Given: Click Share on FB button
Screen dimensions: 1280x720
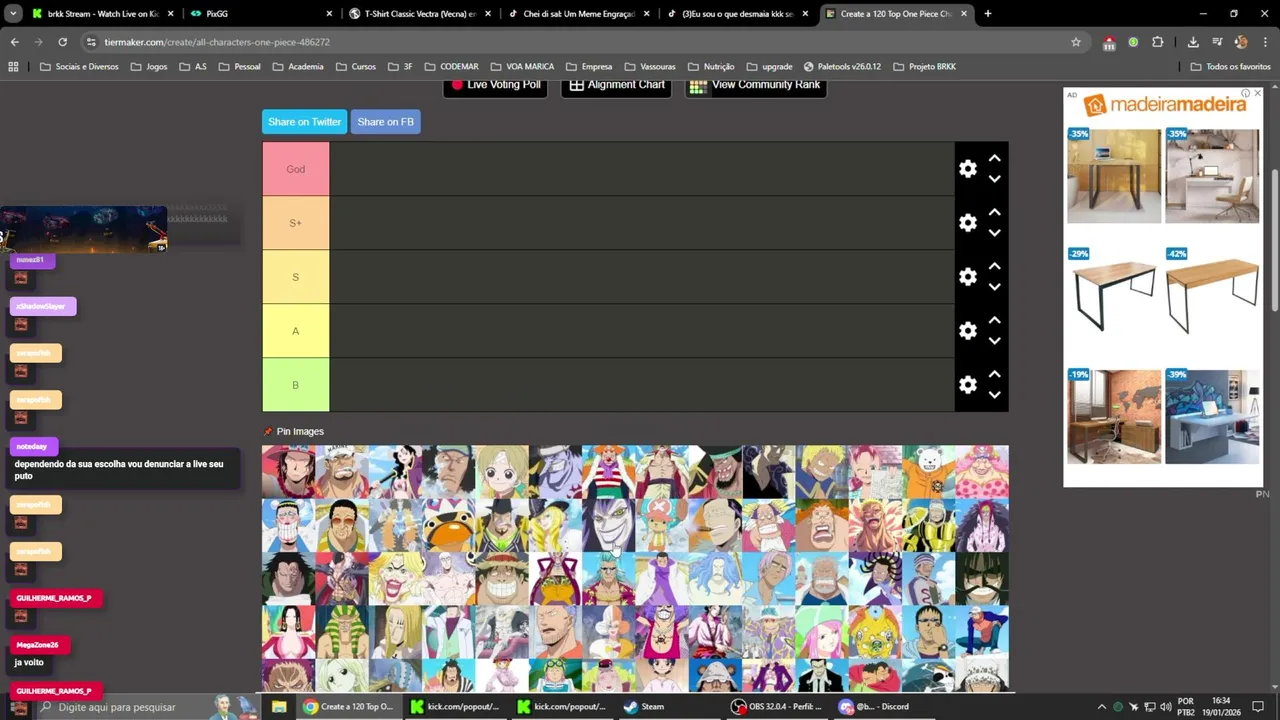Looking at the screenshot, I should pos(385,122).
